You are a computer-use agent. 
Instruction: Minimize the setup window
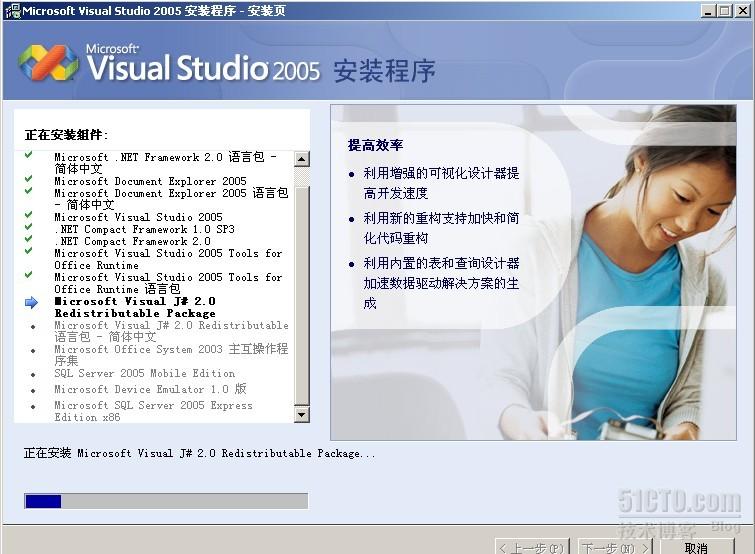coord(707,11)
